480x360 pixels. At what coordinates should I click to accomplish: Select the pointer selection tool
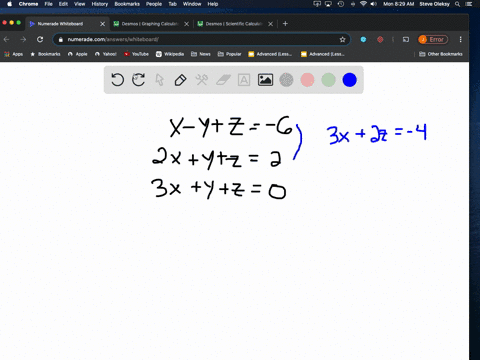[x=160, y=80]
